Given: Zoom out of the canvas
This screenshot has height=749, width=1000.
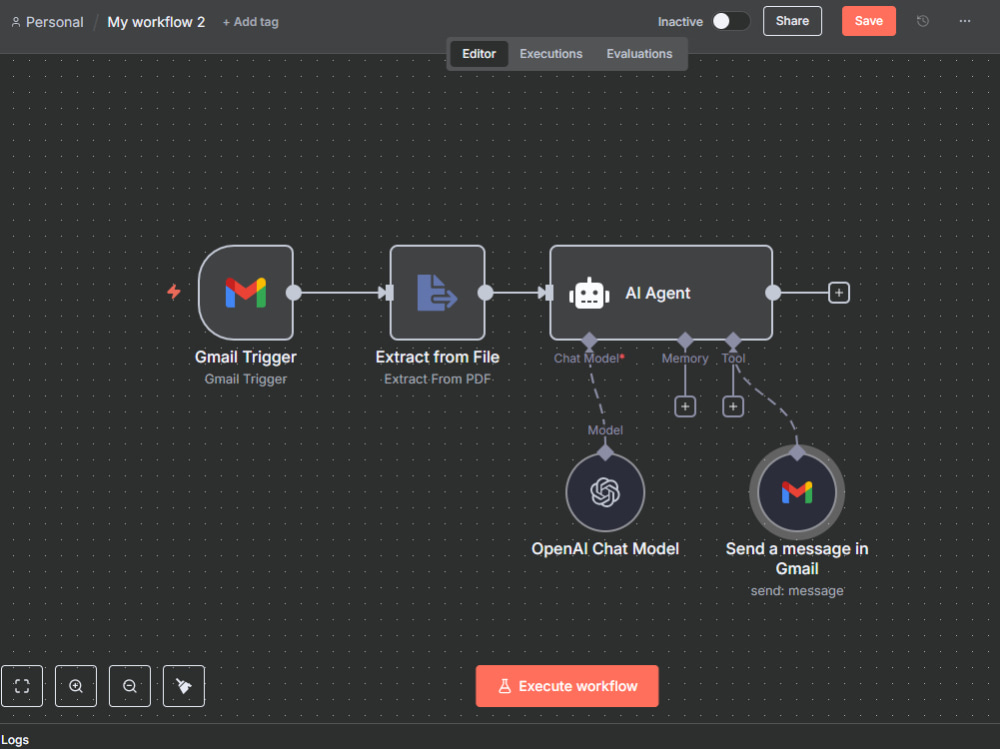Looking at the screenshot, I should point(130,686).
